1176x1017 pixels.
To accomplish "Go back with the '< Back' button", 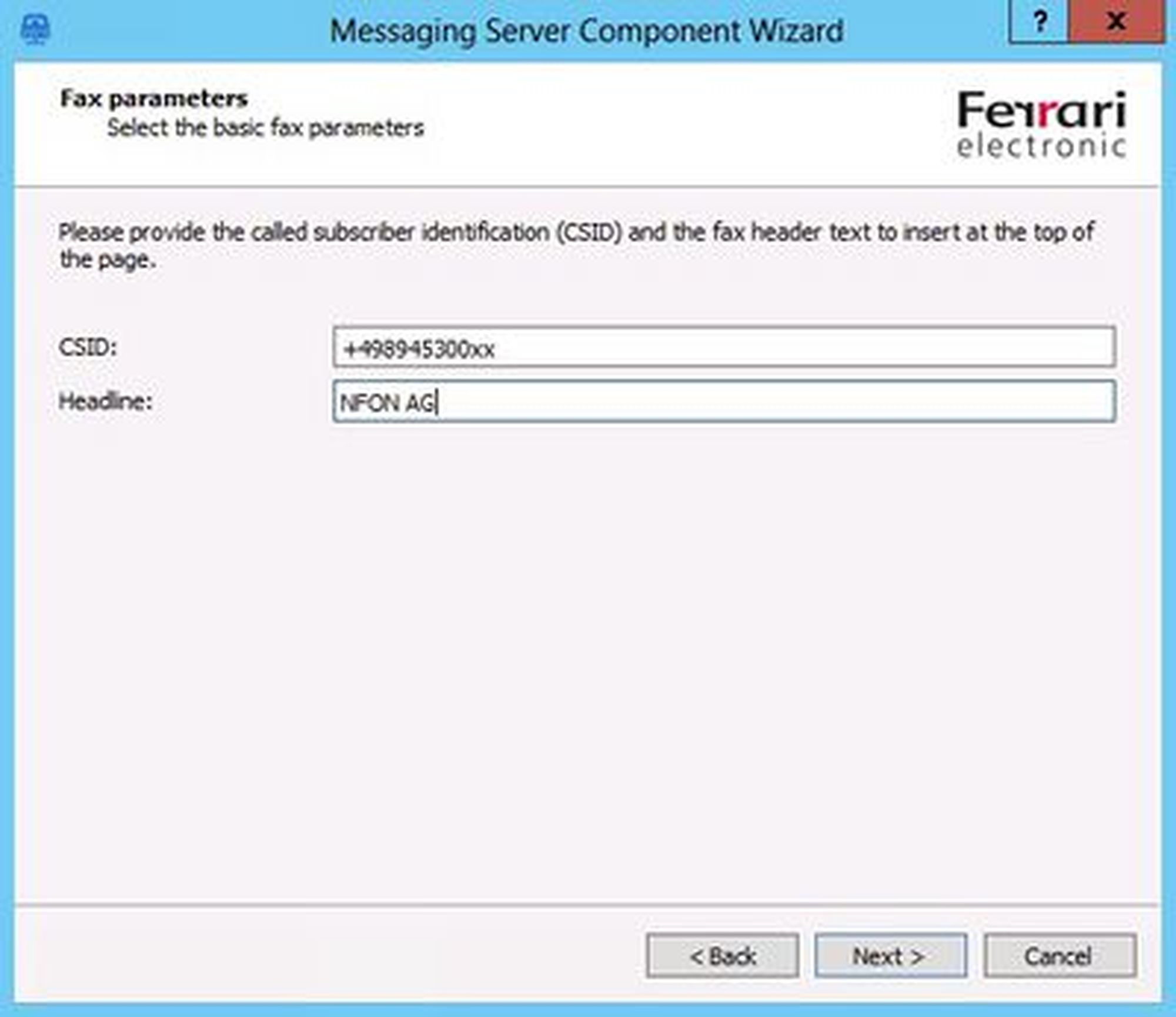I will [722, 956].
